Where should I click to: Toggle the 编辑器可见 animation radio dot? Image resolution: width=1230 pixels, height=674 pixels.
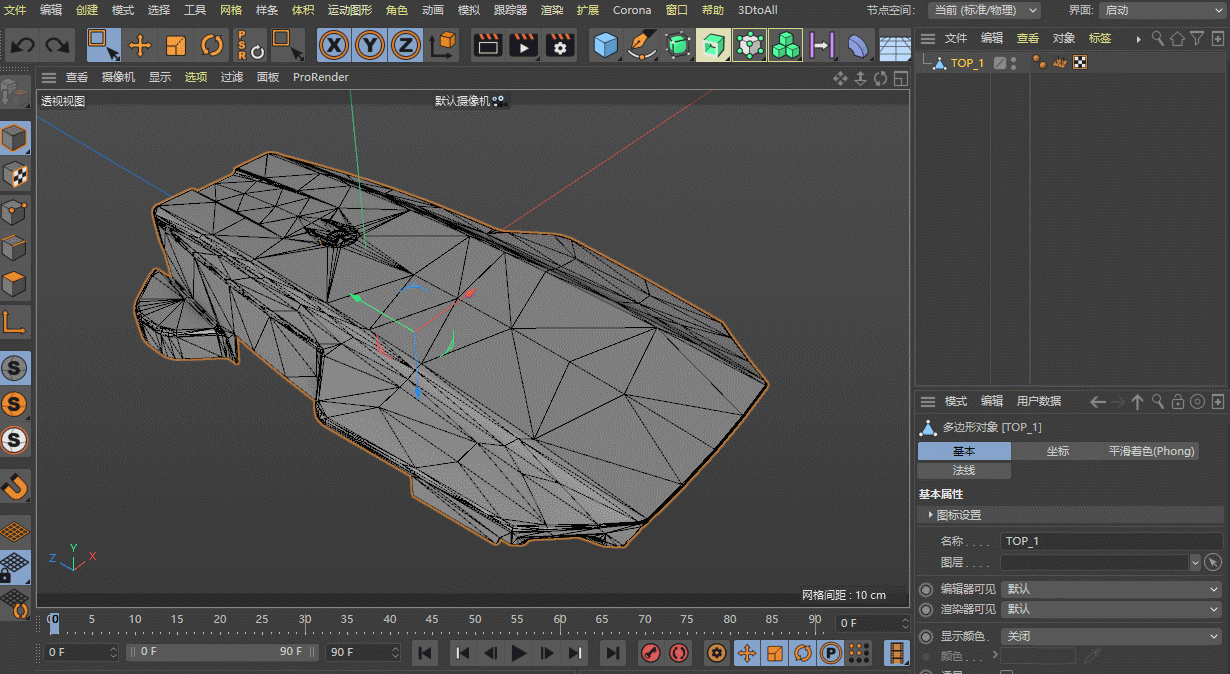925,590
